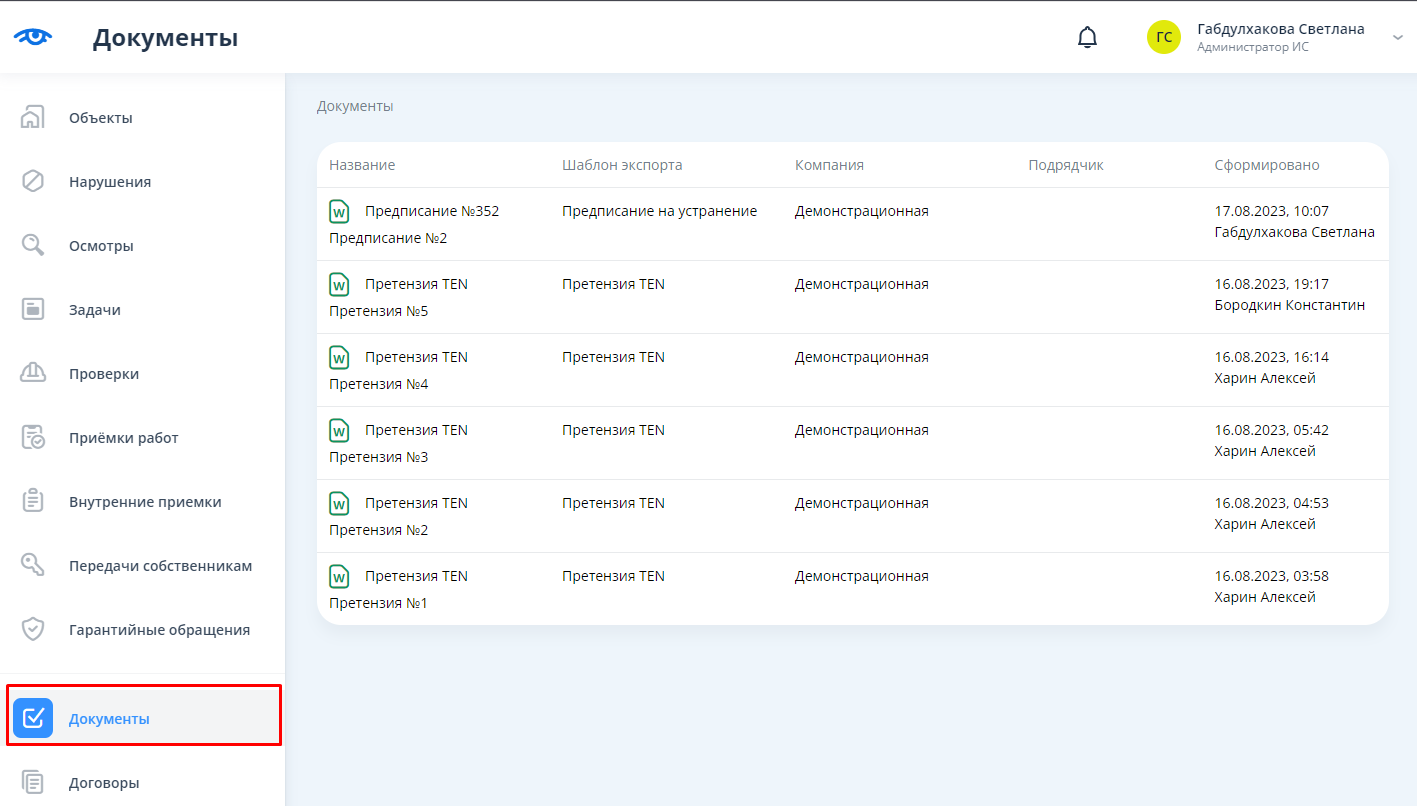Click the Нарушения sidebar icon
This screenshot has height=806, width=1417.
(x=33, y=182)
